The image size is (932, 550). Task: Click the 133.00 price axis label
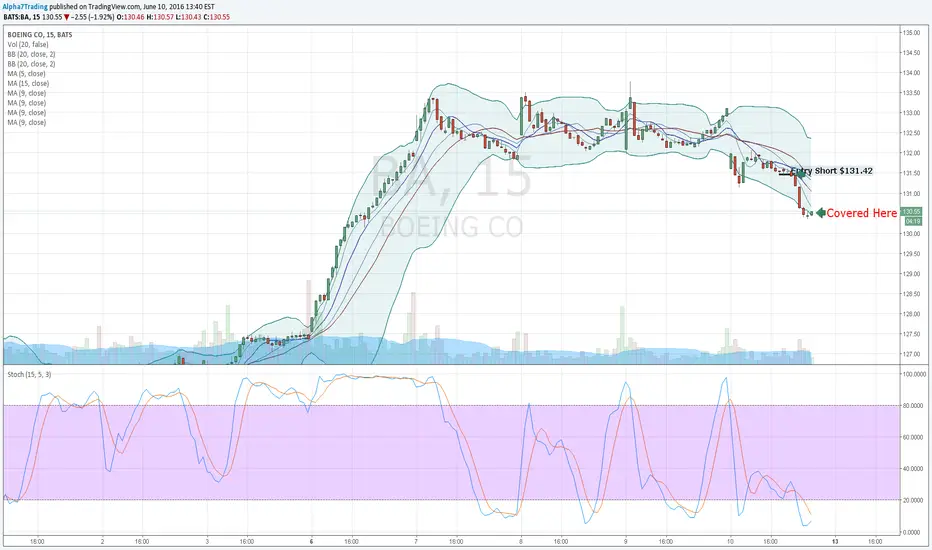[x=912, y=113]
